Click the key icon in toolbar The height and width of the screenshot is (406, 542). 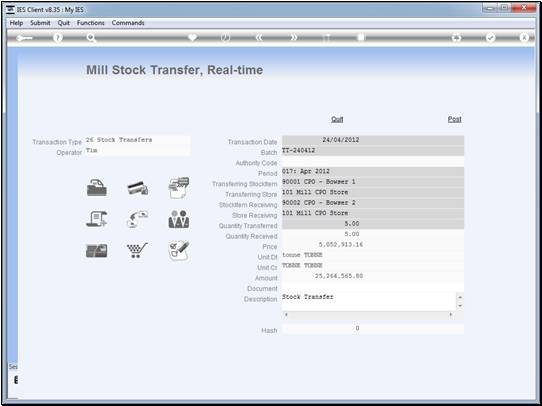tap(24, 38)
